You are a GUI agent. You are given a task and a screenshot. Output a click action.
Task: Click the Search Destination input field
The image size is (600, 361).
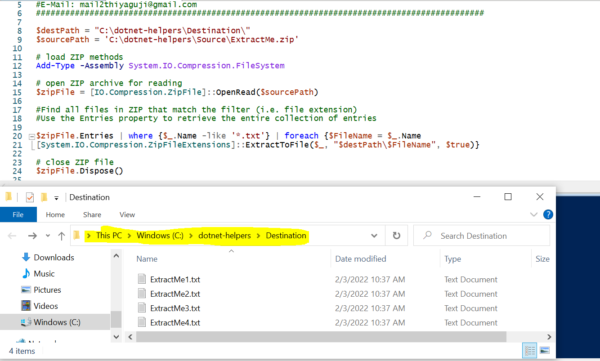point(481,235)
